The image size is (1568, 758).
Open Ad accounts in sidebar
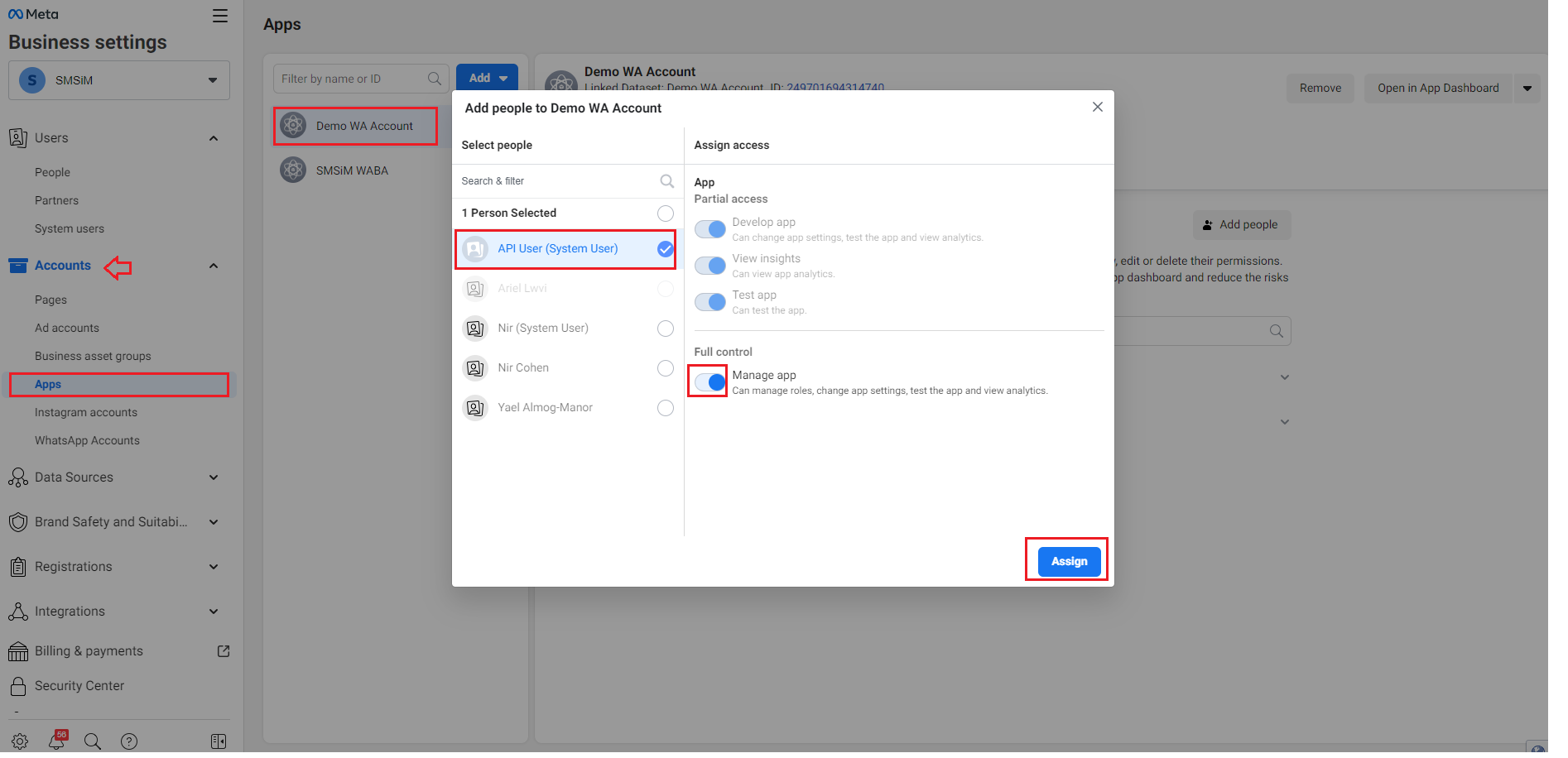coord(67,328)
